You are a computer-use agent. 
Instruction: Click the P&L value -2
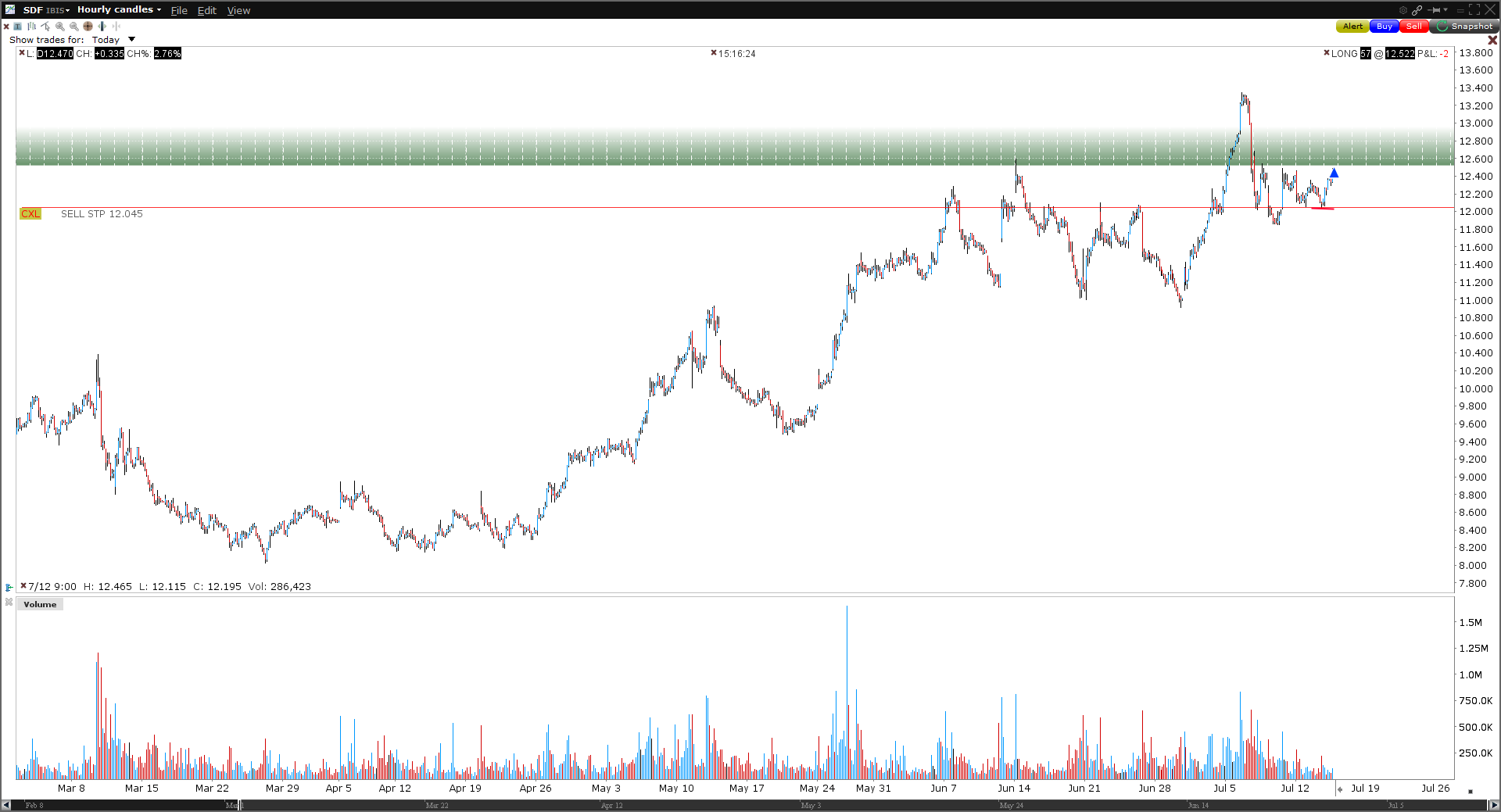(1444, 53)
